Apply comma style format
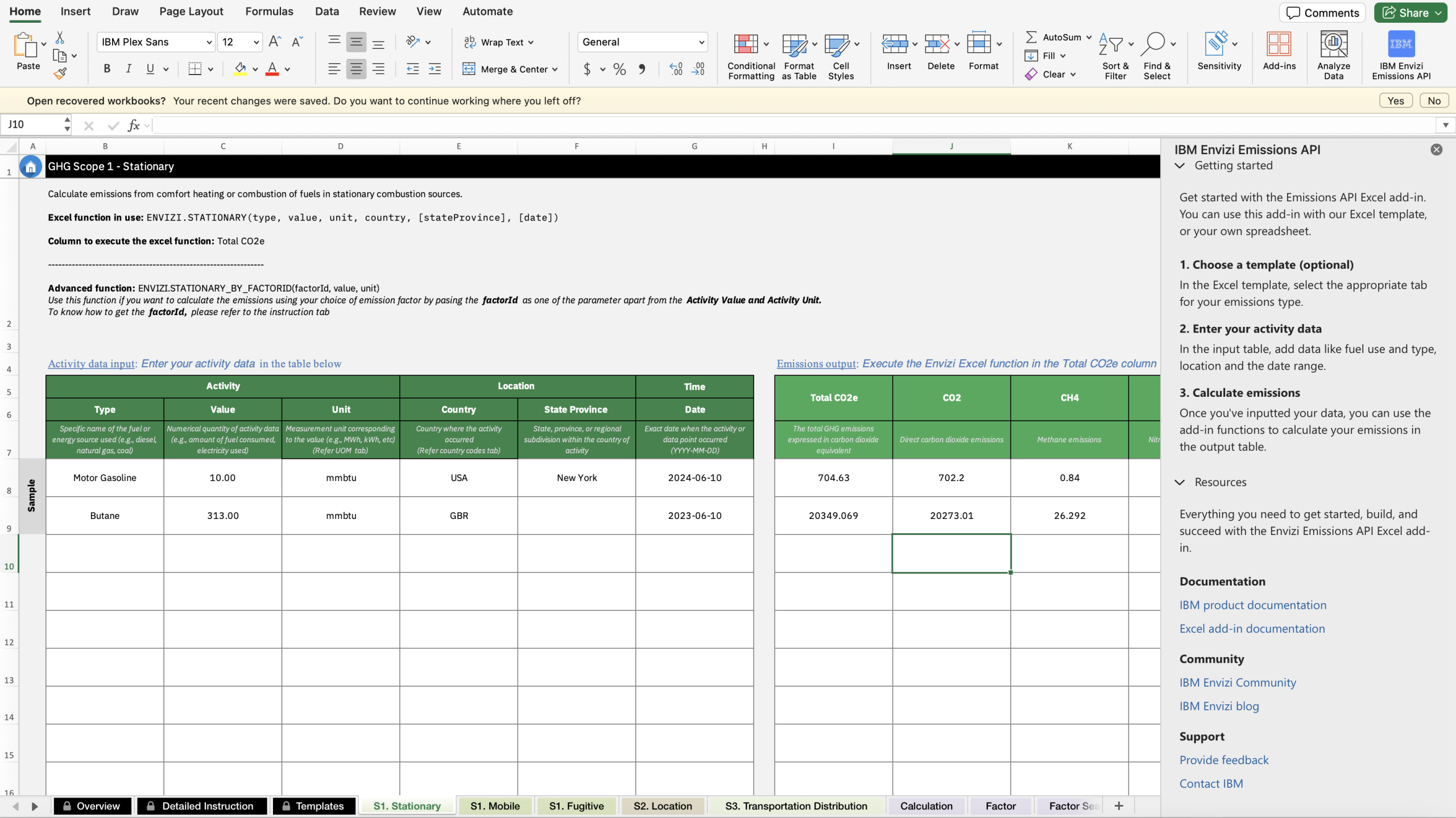The height and width of the screenshot is (818, 1456). (x=642, y=69)
